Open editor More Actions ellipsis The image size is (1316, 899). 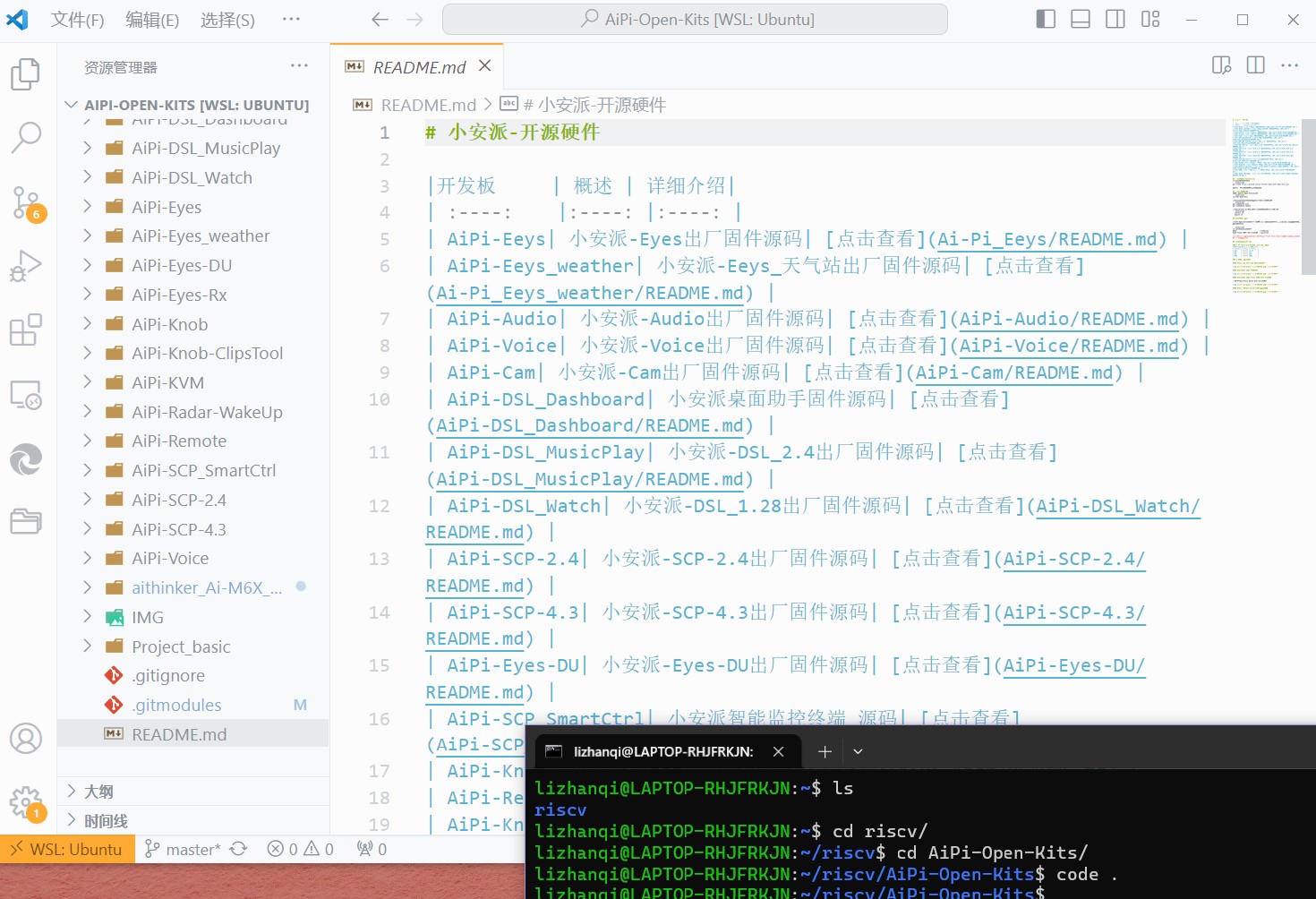pos(1290,64)
